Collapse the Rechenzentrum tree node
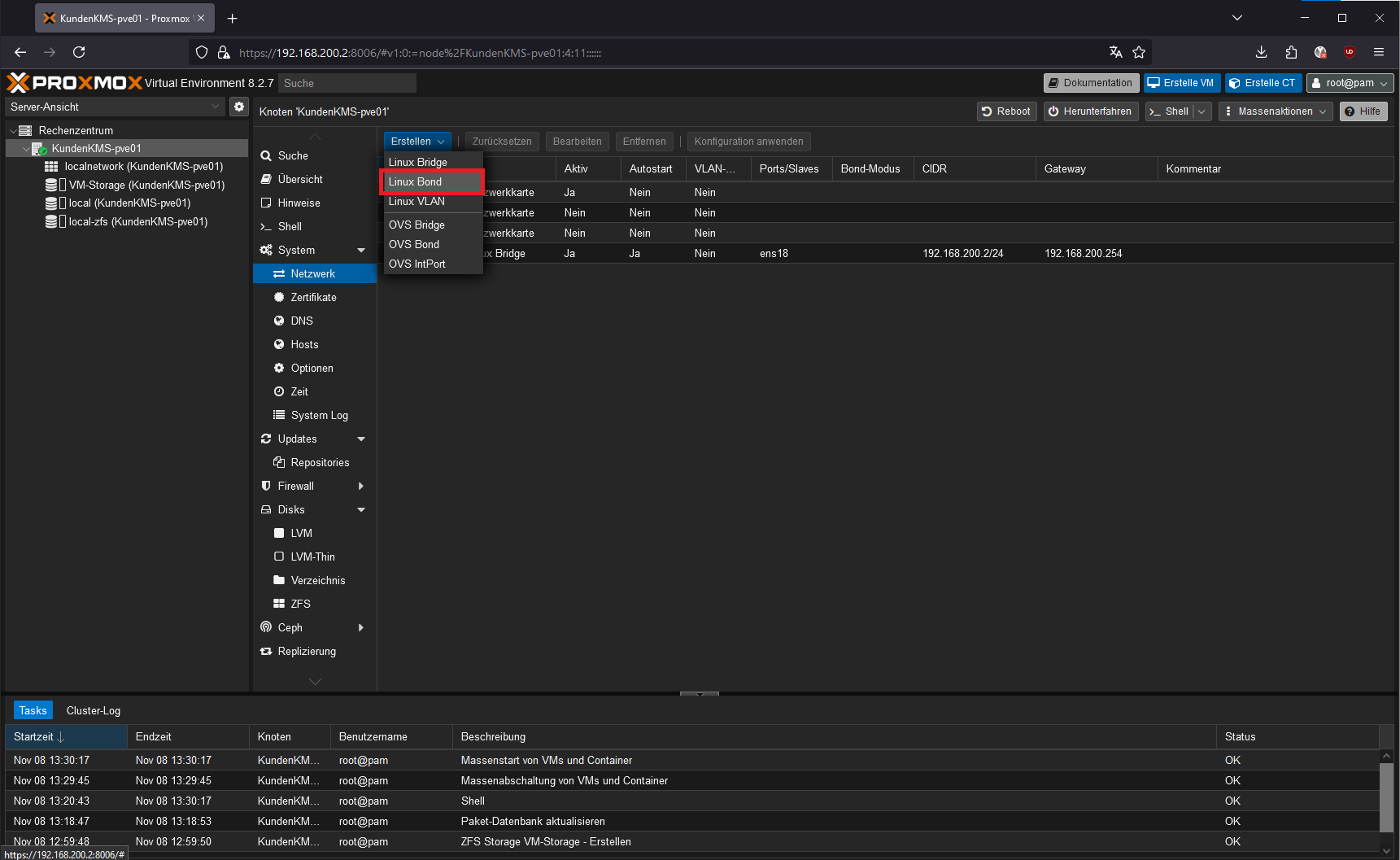This screenshot has height=860, width=1400. [13, 130]
